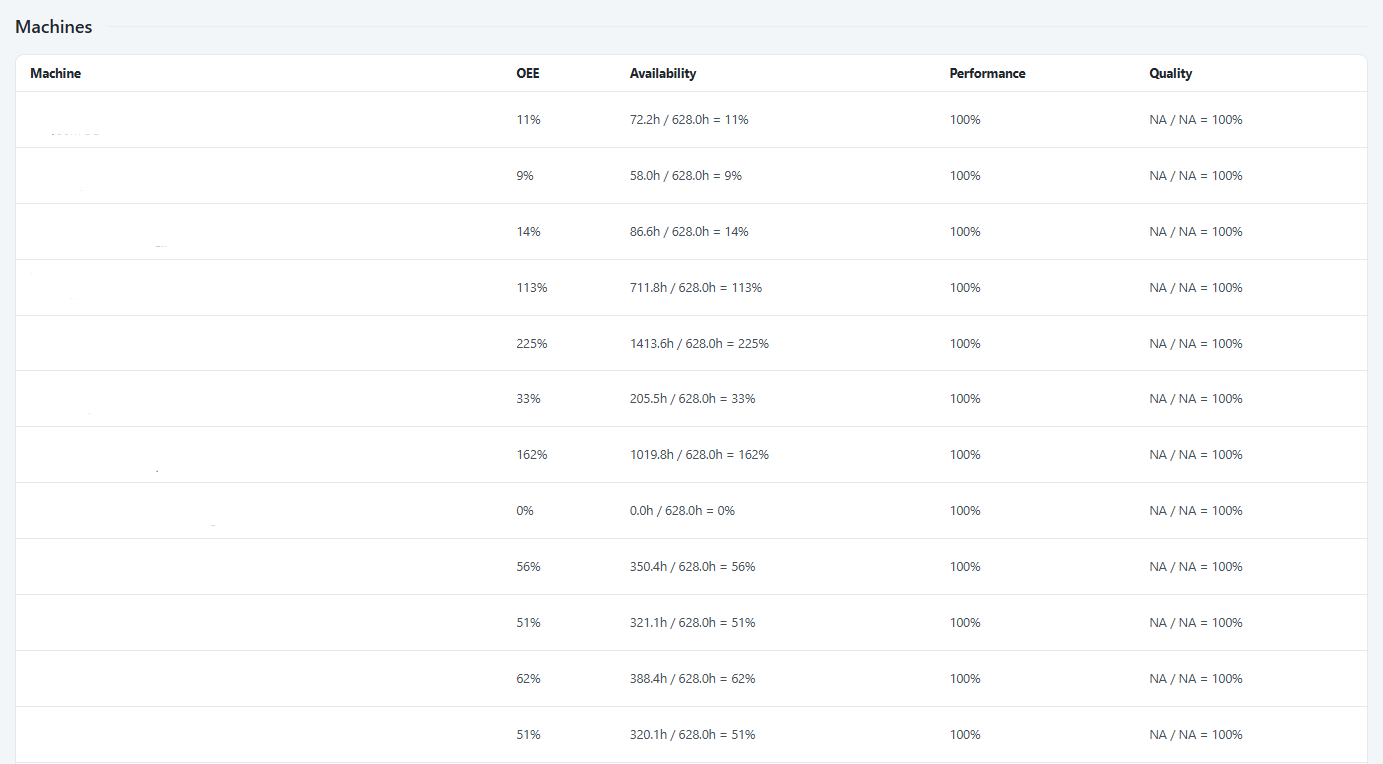This screenshot has height=764, width=1383.
Task: Click the 0.0h / 628.0h availability cell
Action: tap(682, 511)
